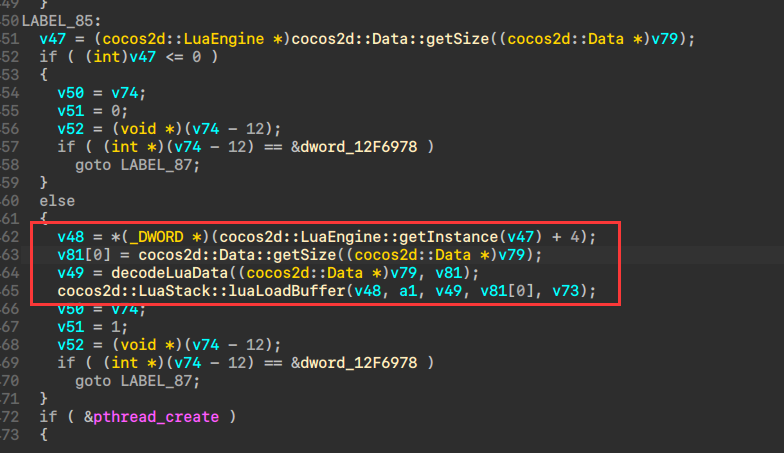Click cocos2d::LuaStack::luaLoadBuffer call on line 65
784x453 pixels.
click(201, 291)
